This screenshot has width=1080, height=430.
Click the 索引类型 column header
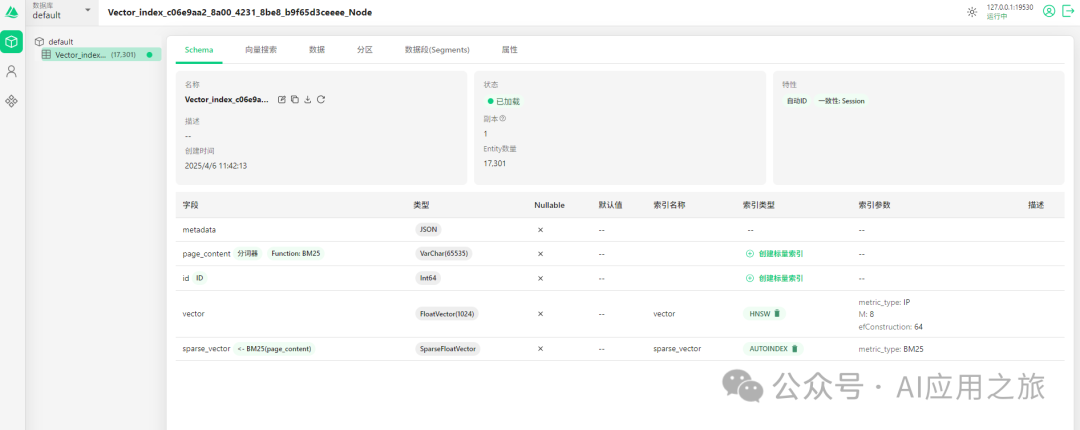click(758, 205)
